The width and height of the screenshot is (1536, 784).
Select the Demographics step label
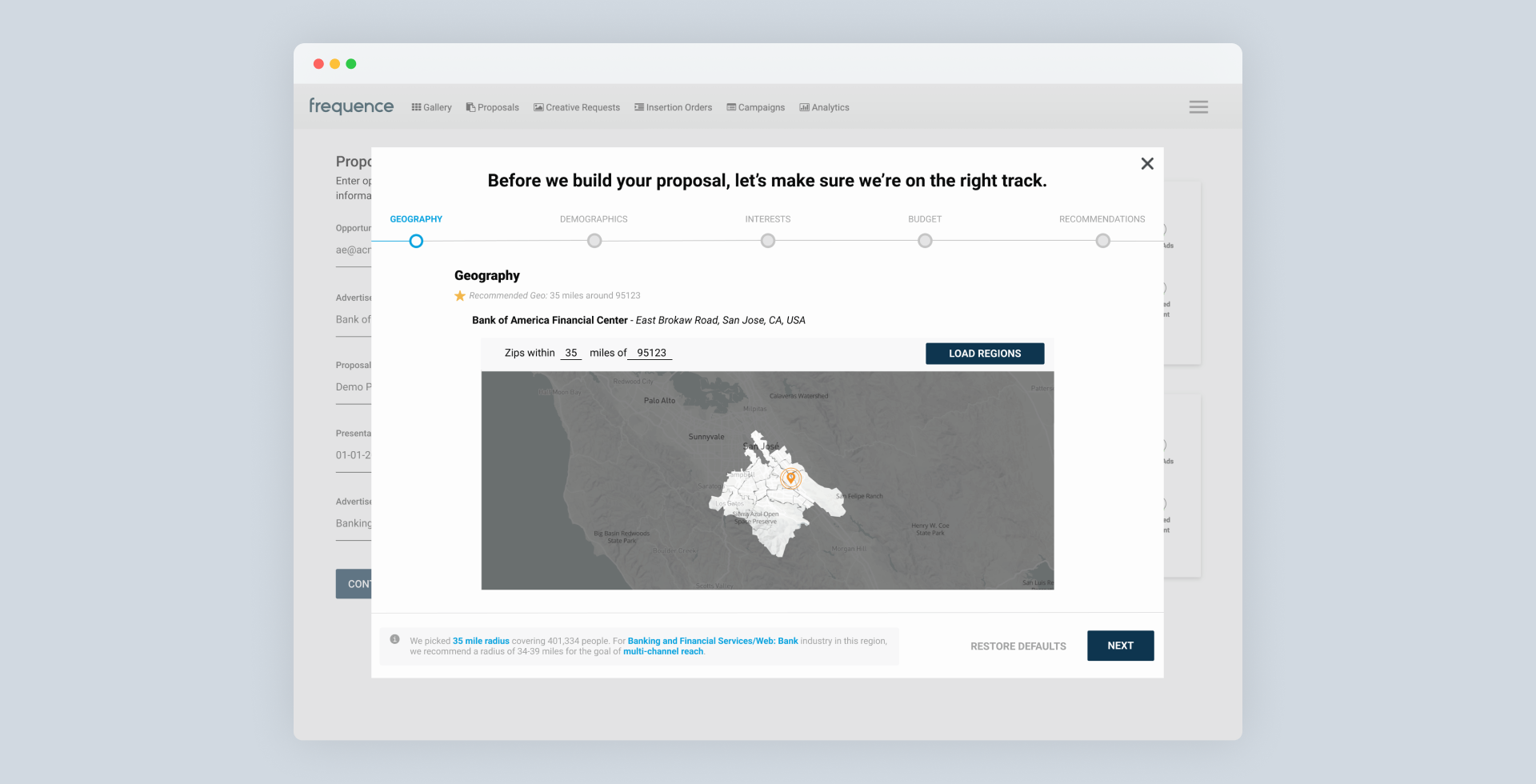point(594,219)
